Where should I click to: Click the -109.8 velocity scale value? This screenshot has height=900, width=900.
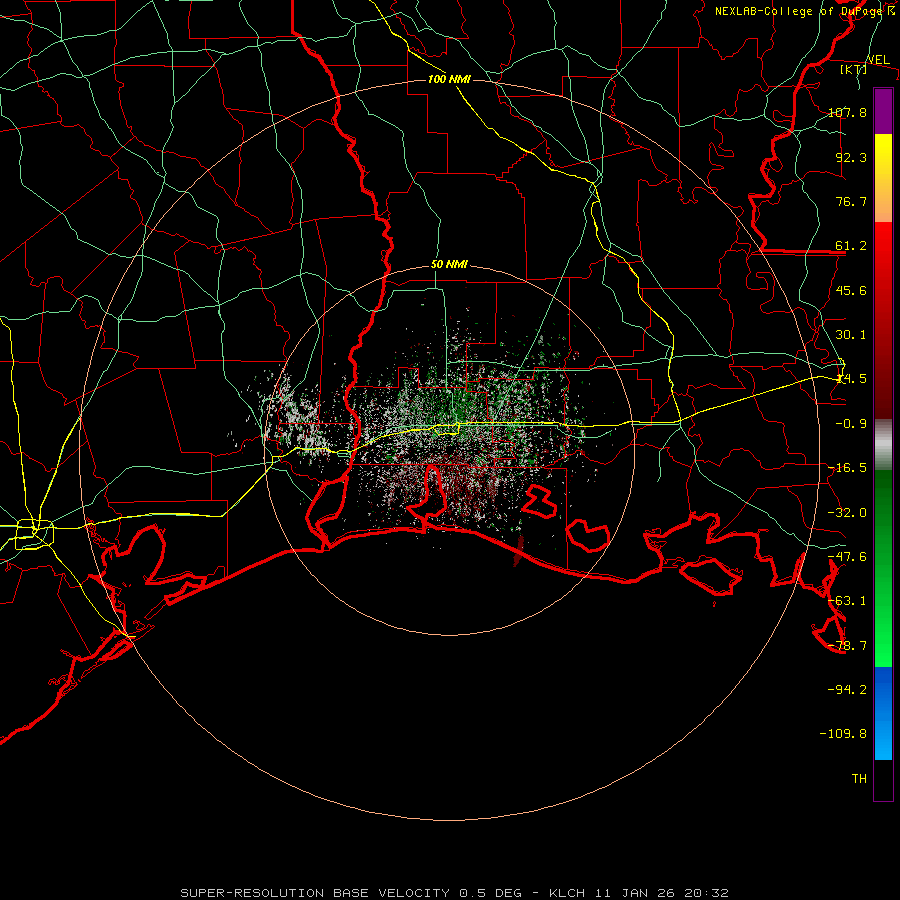[x=843, y=734]
